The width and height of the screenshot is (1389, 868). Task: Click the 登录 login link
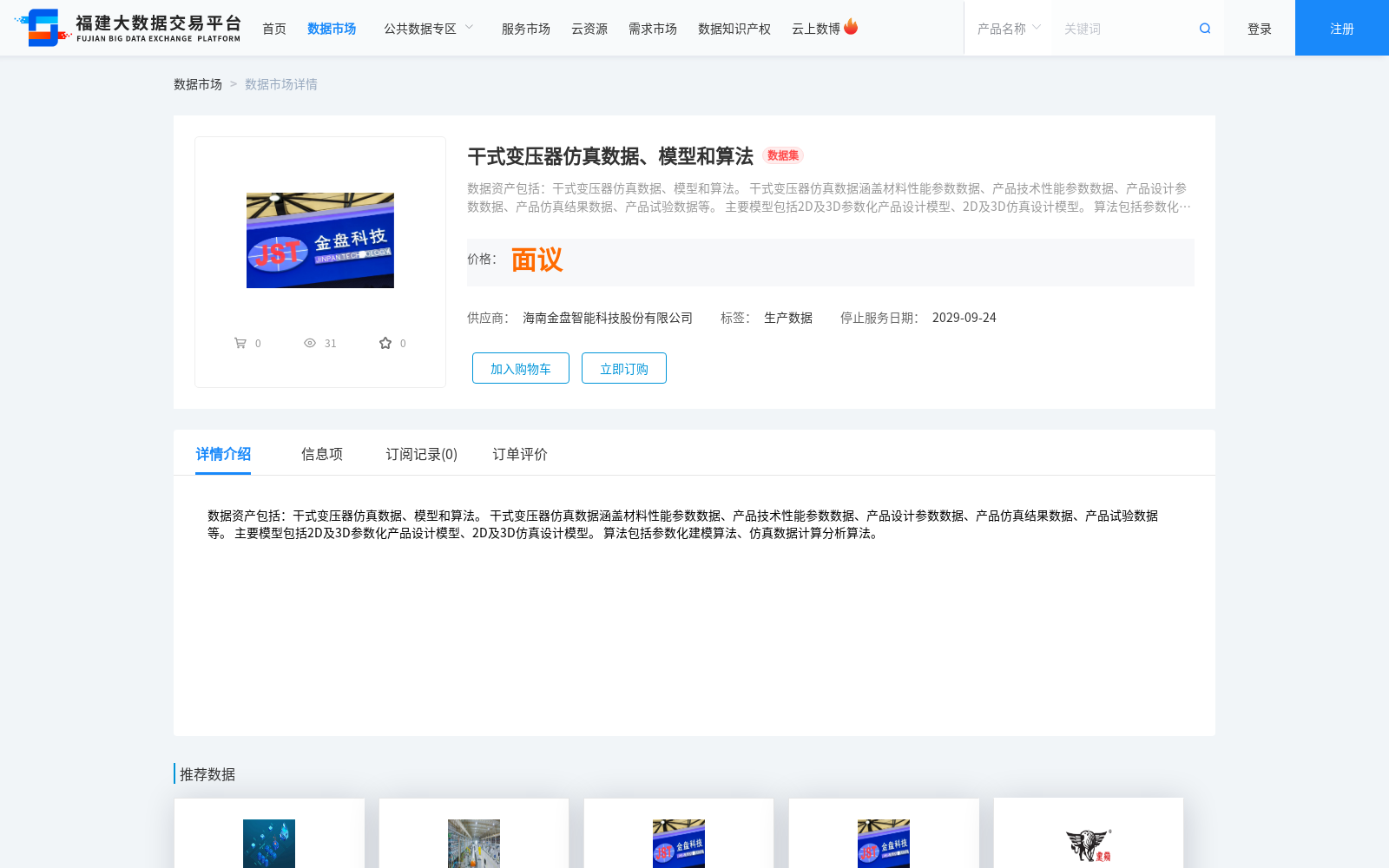click(1260, 29)
